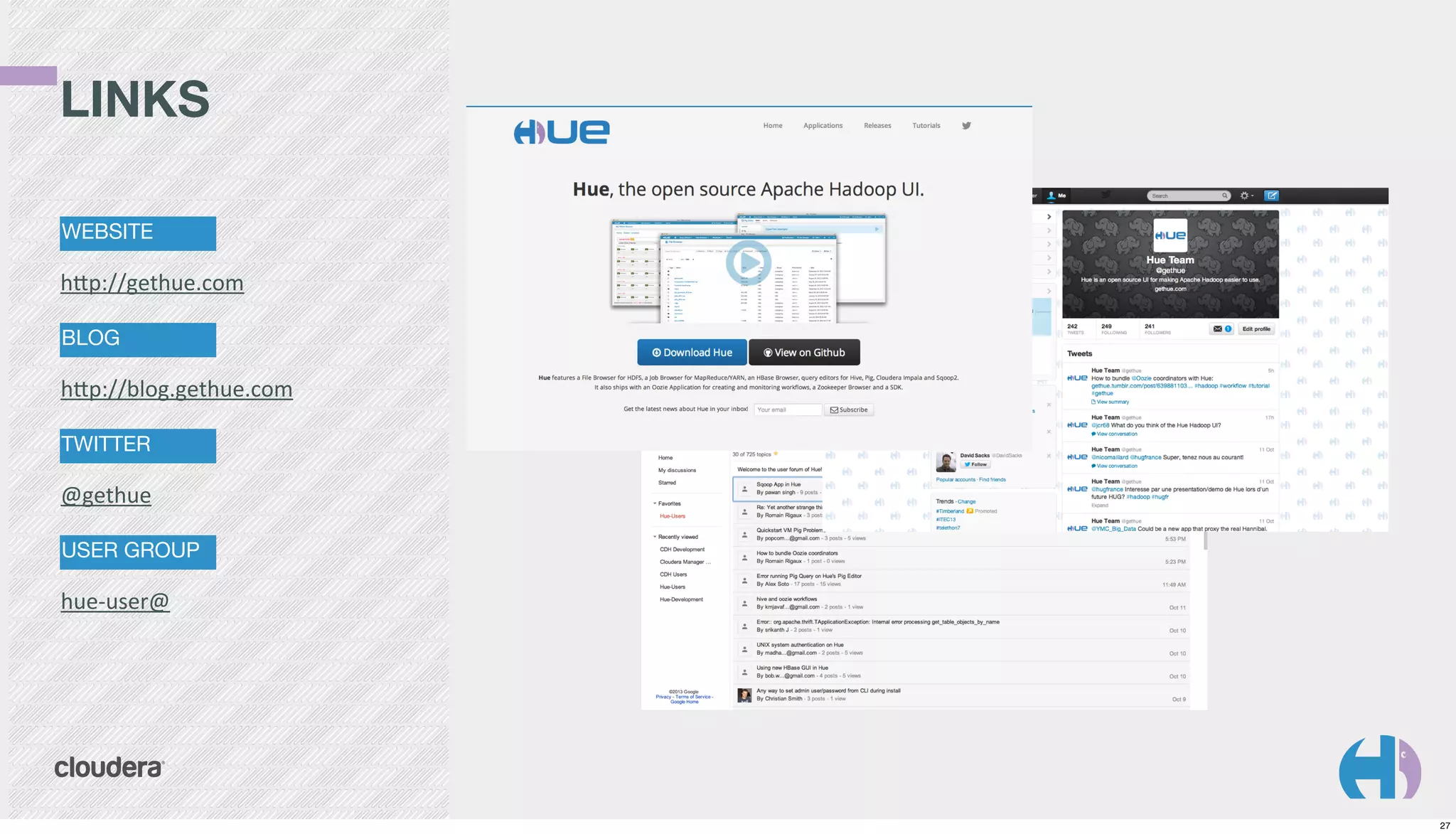Star the 30 of 725 topics group

(776, 454)
